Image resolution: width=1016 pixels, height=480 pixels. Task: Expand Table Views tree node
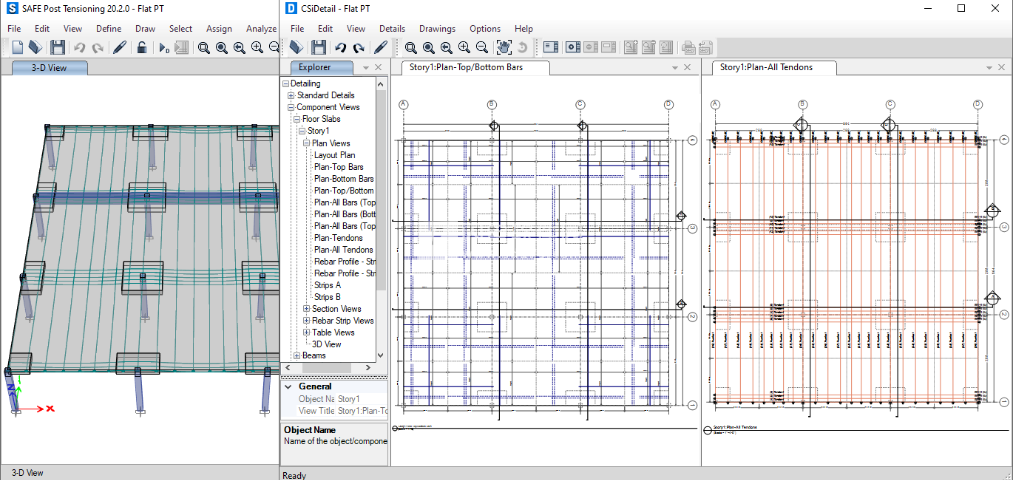click(307, 332)
